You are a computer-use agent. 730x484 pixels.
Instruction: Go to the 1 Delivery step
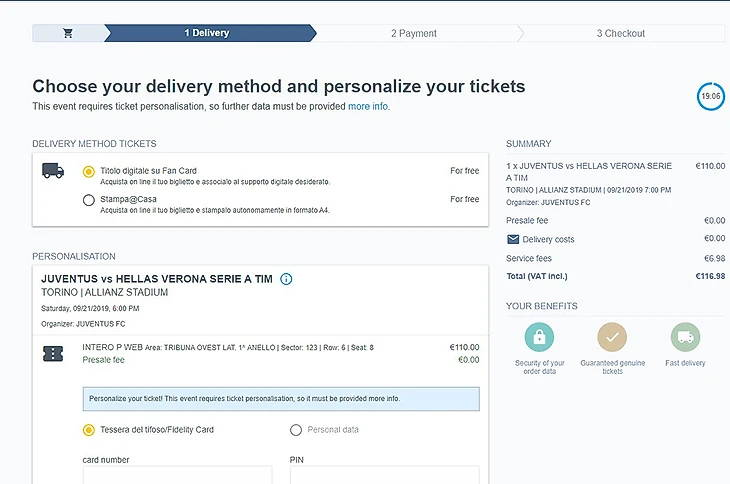pyautogui.click(x=207, y=33)
